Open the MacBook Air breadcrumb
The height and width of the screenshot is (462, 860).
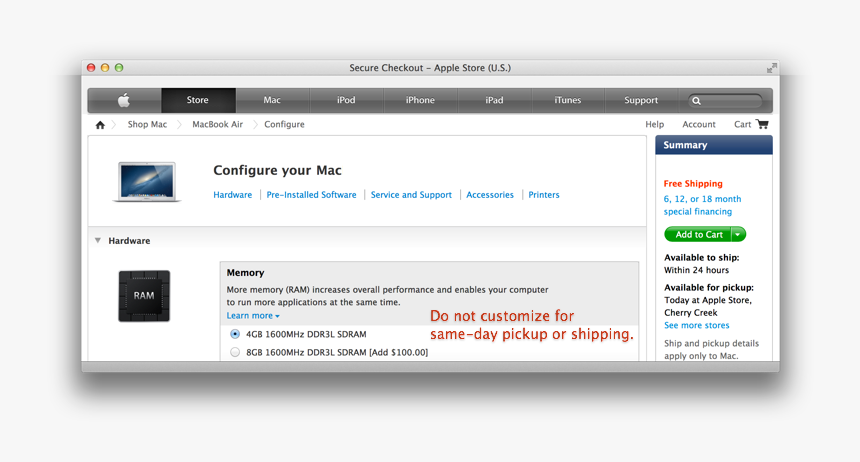tap(217, 124)
